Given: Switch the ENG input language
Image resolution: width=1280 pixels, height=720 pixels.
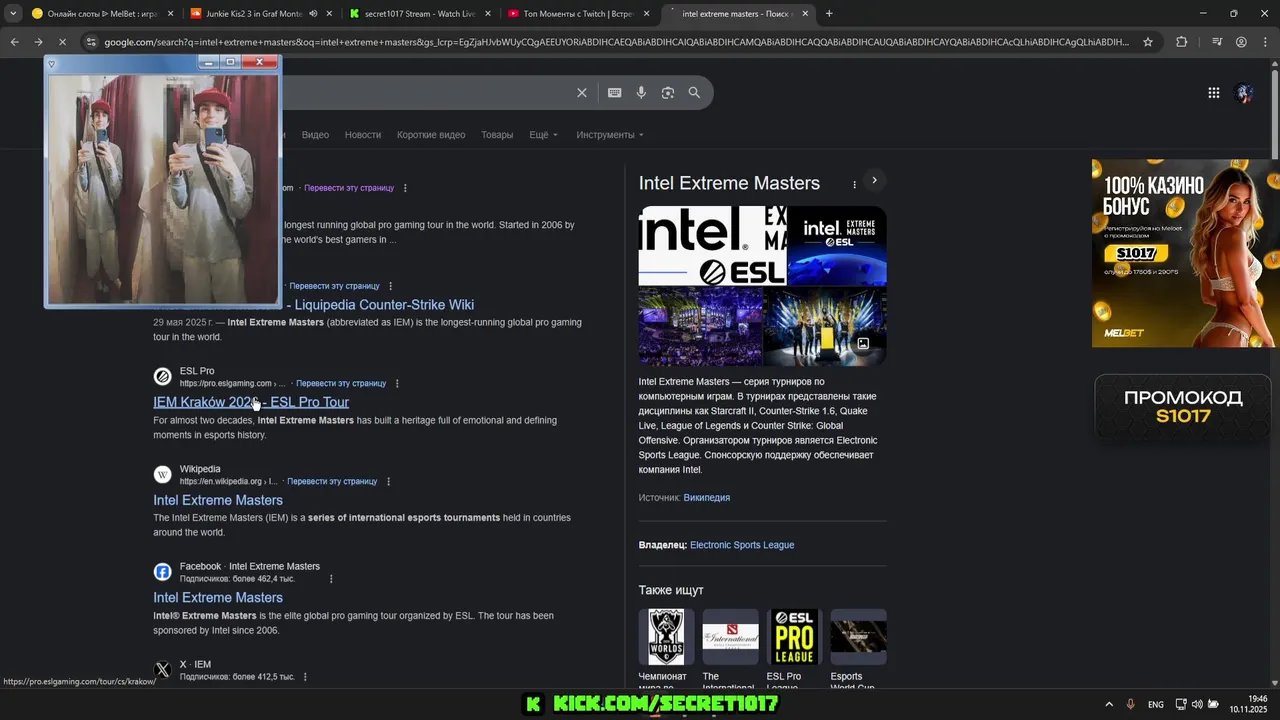Looking at the screenshot, I should click(x=1156, y=704).
